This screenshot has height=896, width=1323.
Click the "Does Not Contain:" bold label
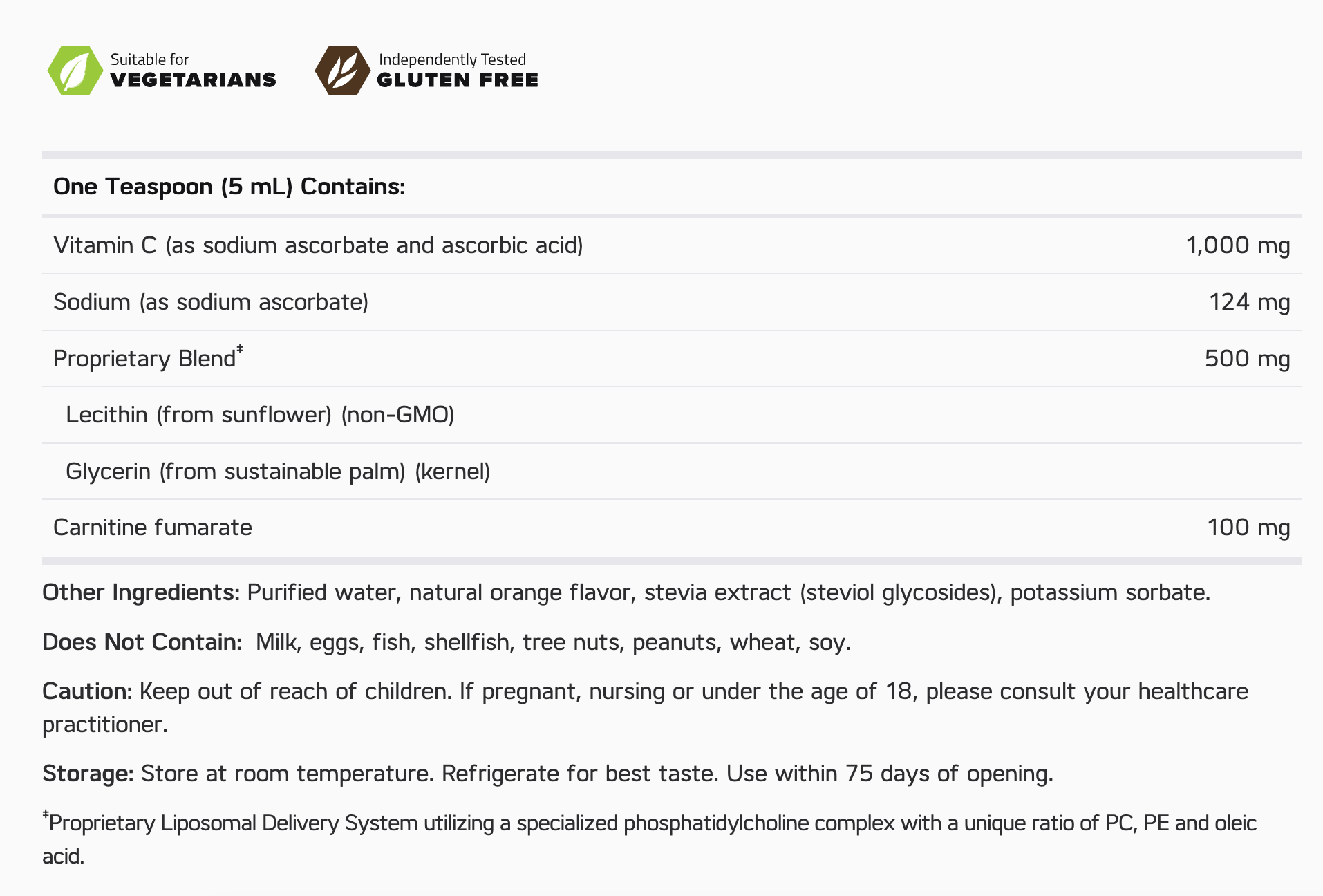pos(142,642)
